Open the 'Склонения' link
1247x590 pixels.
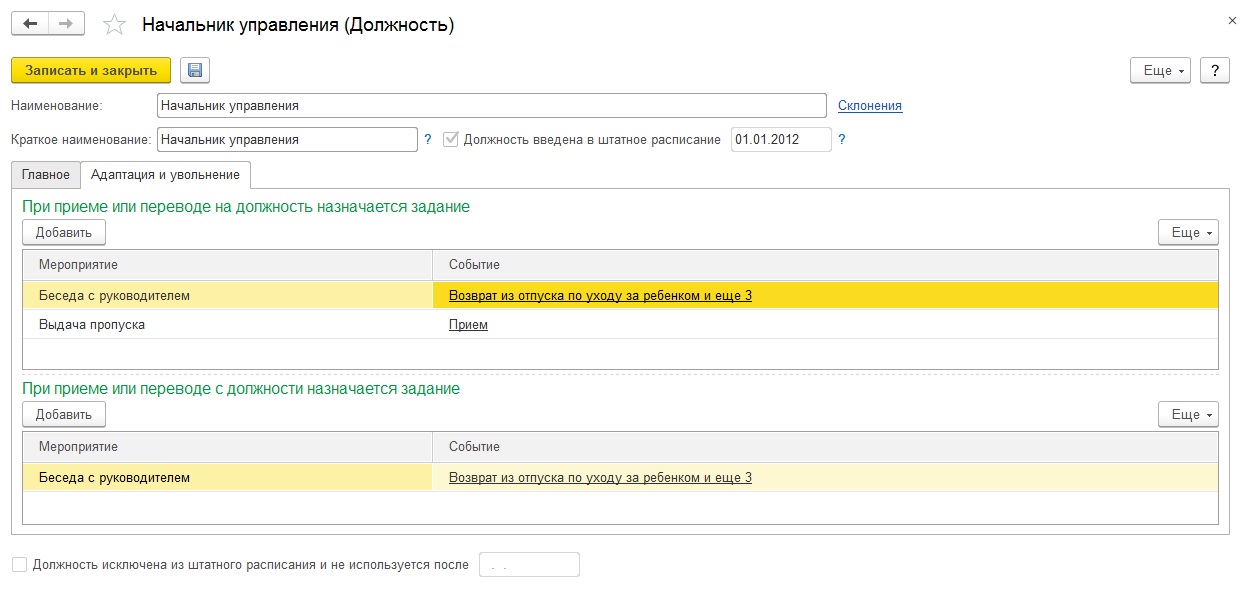[x=870, y=106]
